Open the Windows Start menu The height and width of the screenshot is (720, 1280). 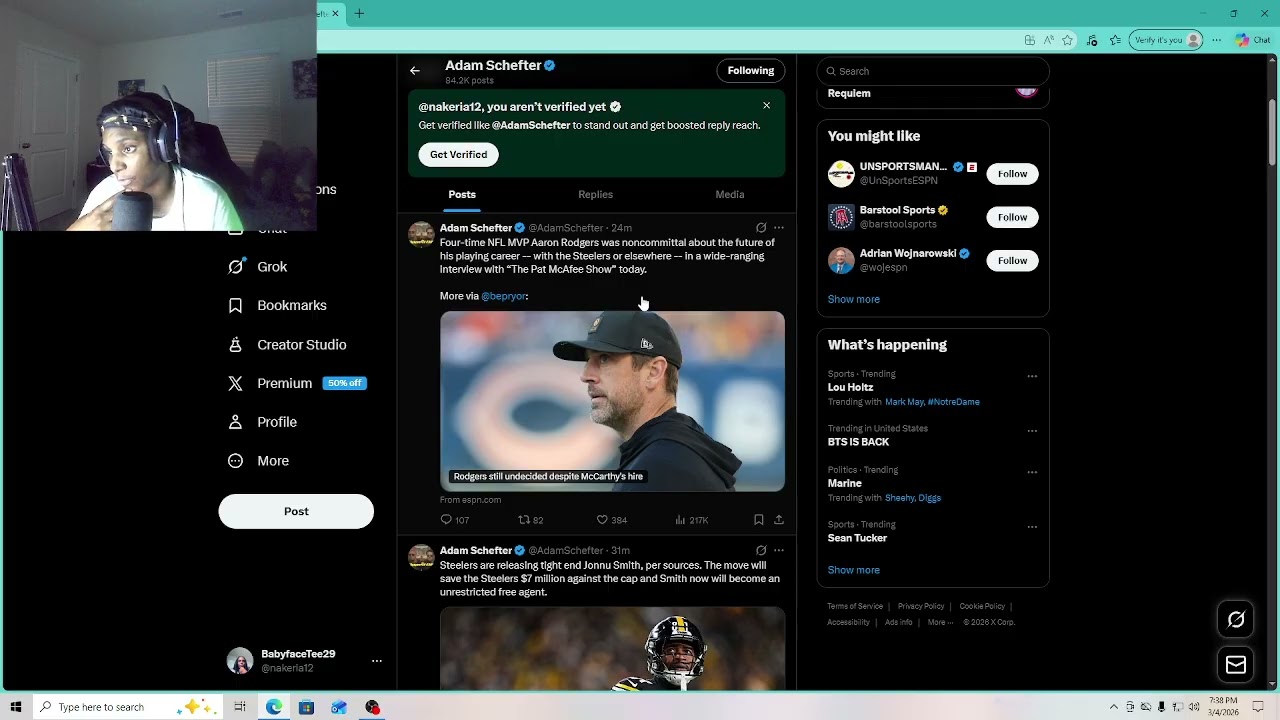coord(16,707)
